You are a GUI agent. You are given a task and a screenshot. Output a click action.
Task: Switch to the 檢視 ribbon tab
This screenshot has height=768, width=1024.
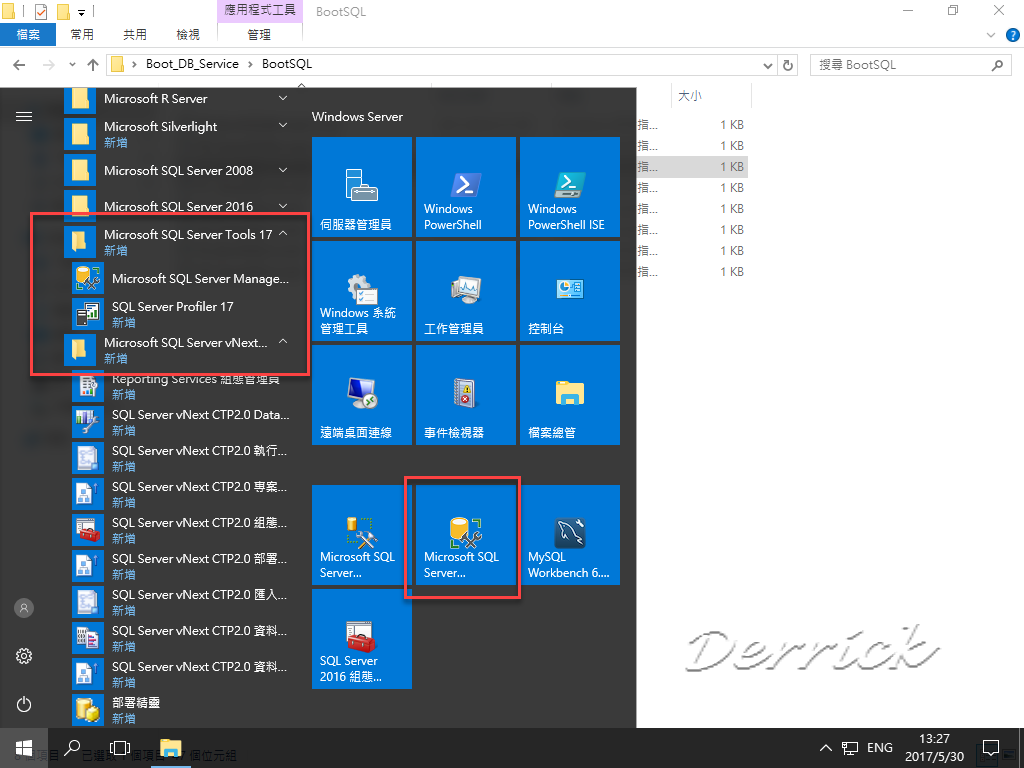(x=187, y=33)
